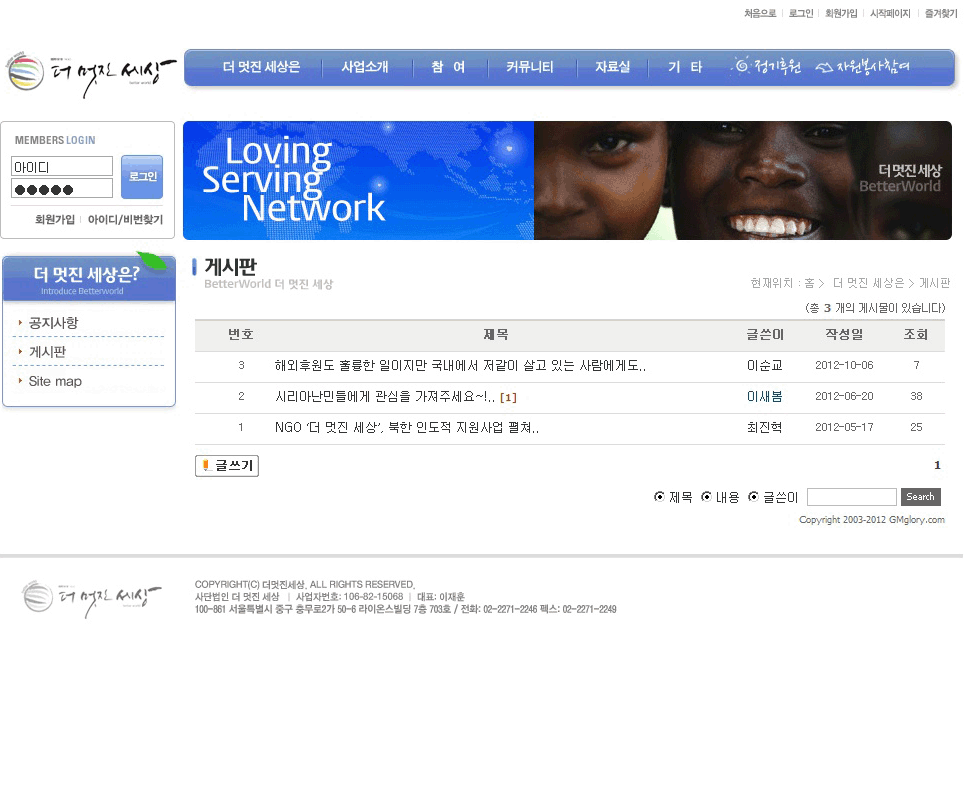The width and height of the screenshot is (980, 796).
Task: Click page number 1 in pagination
Action: click(937, 465)
